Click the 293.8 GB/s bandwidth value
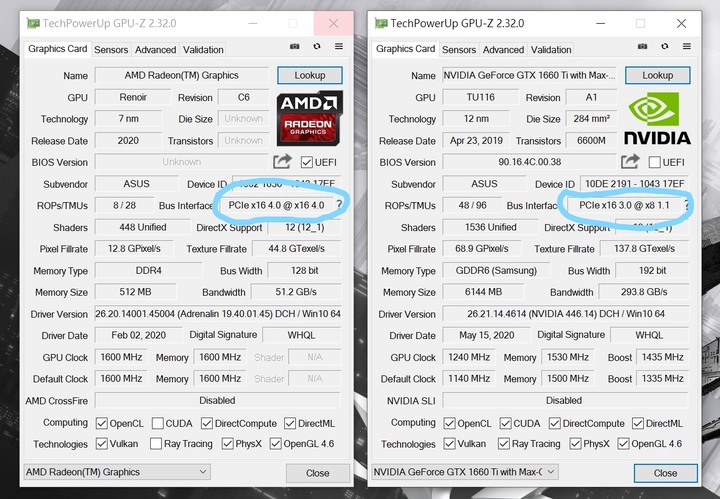The height and width of the screenshot is (499, 720). pyautogui.click(x=644, y=292)
